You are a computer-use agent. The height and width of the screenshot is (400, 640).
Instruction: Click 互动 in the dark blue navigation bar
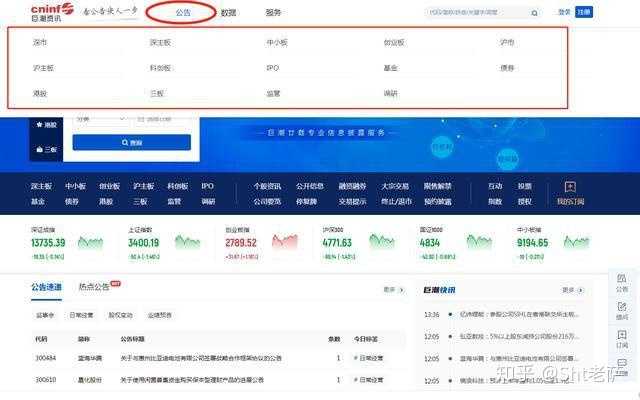point(495,186)
